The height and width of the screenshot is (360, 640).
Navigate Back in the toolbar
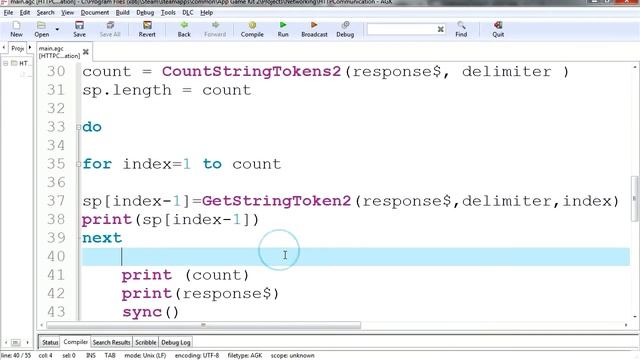pyautogui.click(x=184, y=29)
